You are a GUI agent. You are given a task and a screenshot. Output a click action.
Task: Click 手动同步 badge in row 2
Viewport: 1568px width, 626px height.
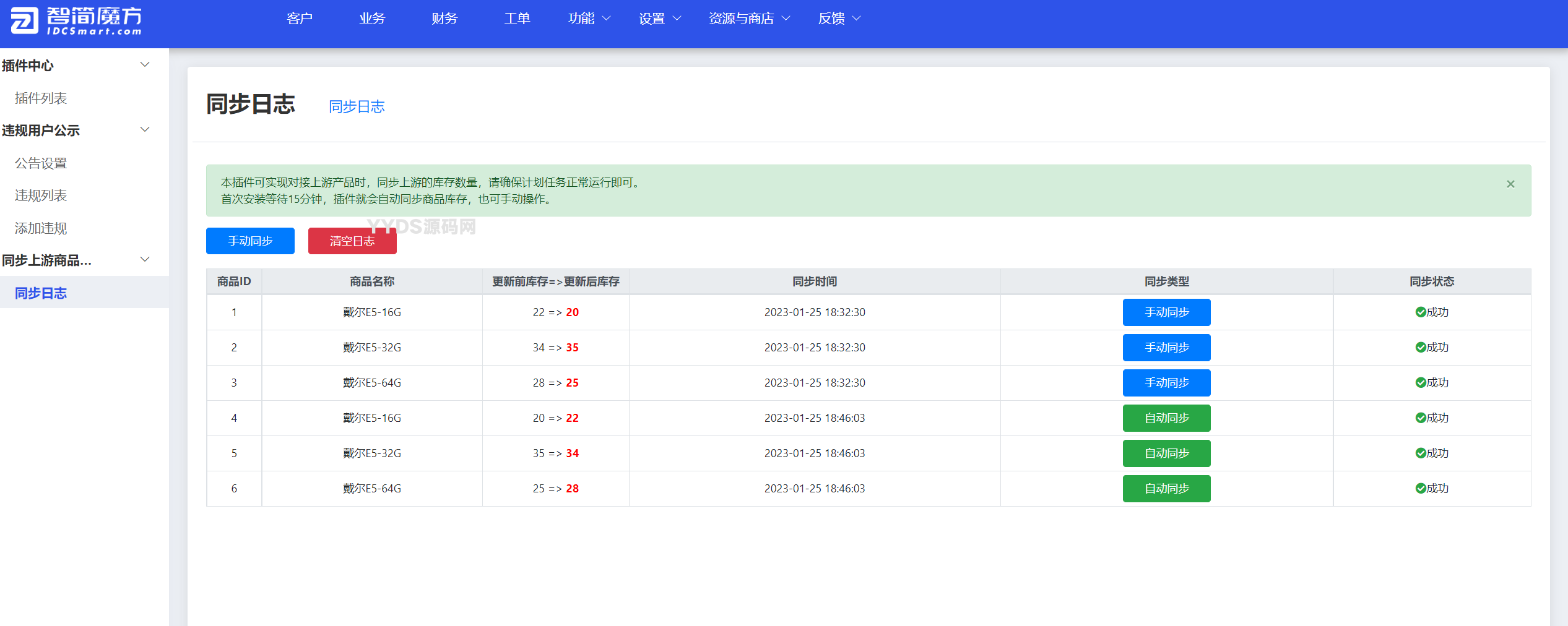(x=1166, y=348)
